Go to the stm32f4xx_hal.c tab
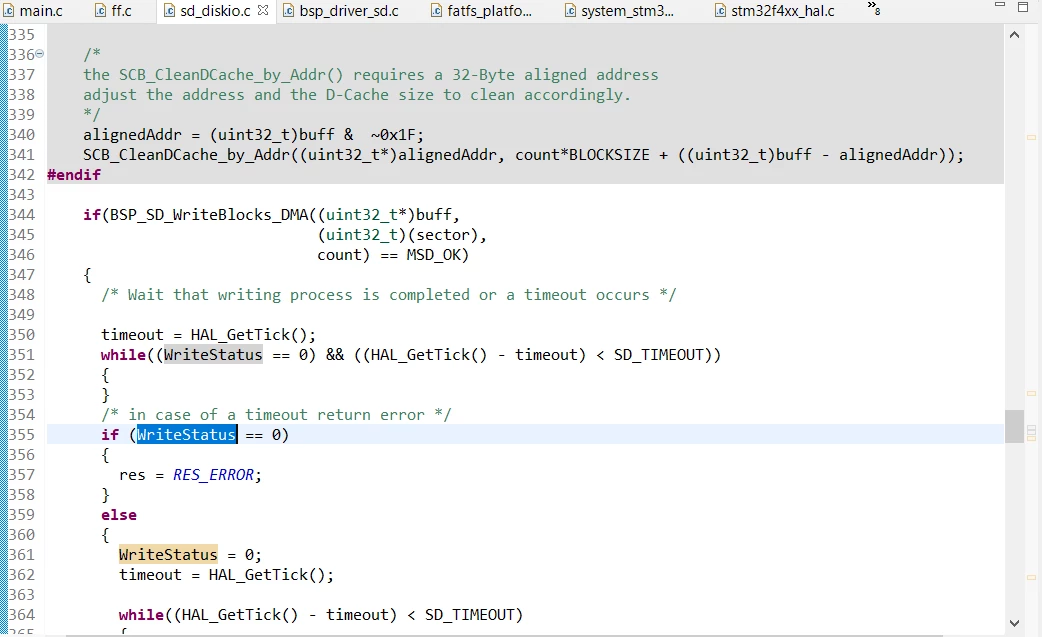Screen dimensions: 1042x637 [x=775, y=11]
